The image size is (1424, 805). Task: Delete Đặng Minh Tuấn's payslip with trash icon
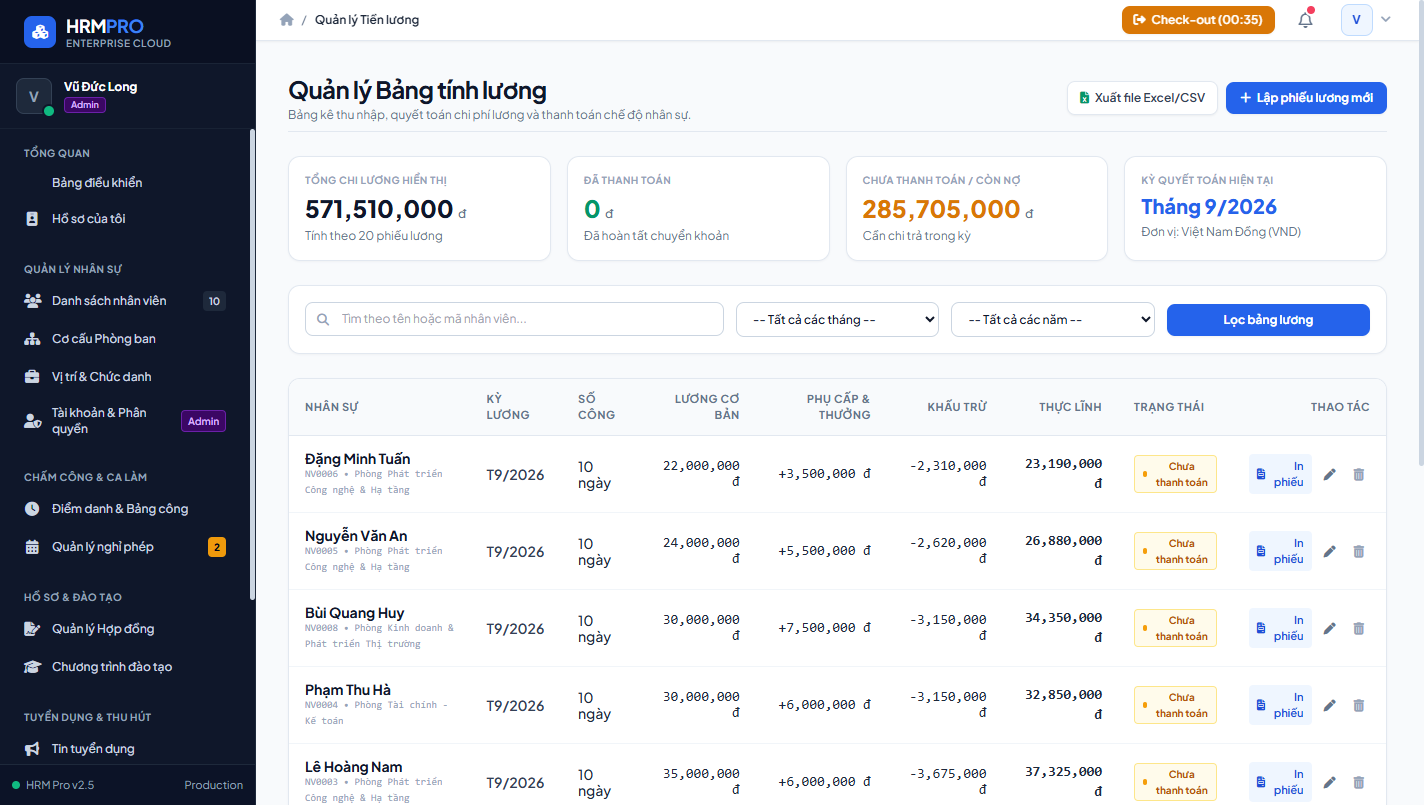(x=1358, y=474)
